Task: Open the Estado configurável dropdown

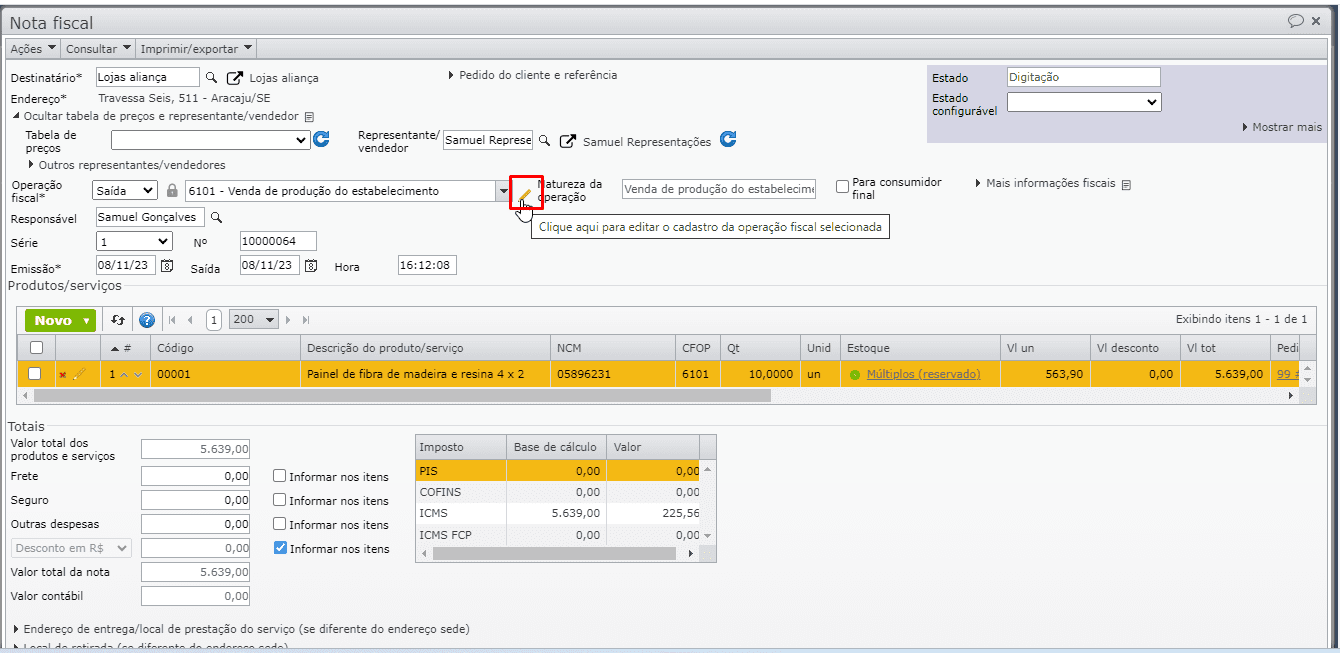Action: pyautogui.click(x=1084, y=102)
